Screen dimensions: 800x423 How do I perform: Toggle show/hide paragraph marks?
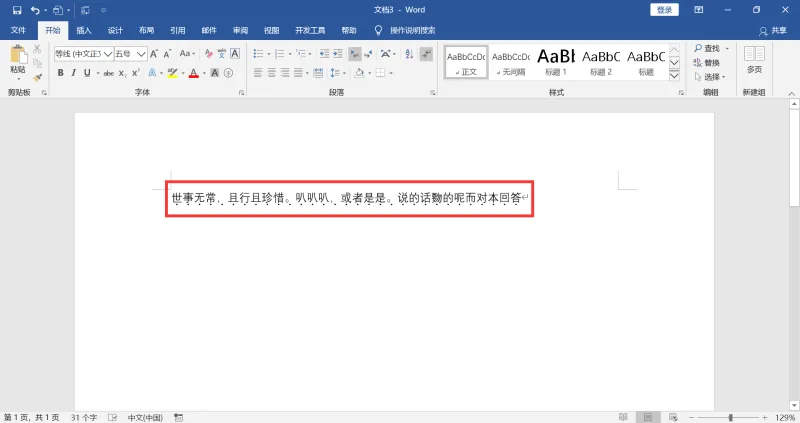426,54
